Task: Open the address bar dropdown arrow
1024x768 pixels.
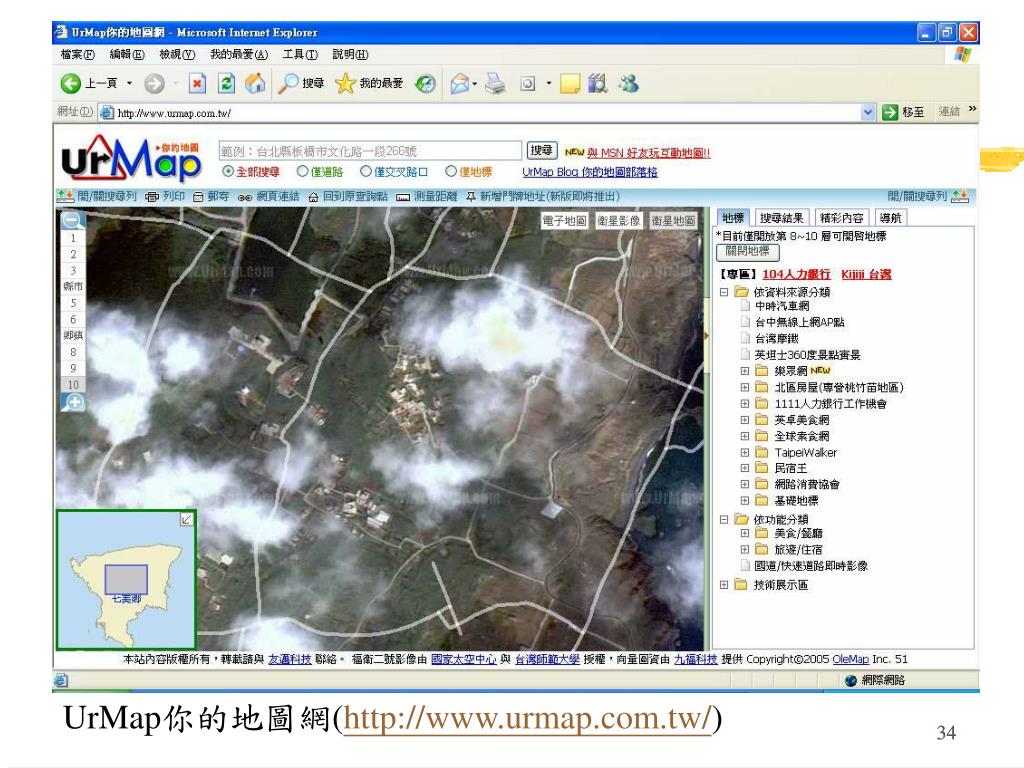Action: [867, 112]
